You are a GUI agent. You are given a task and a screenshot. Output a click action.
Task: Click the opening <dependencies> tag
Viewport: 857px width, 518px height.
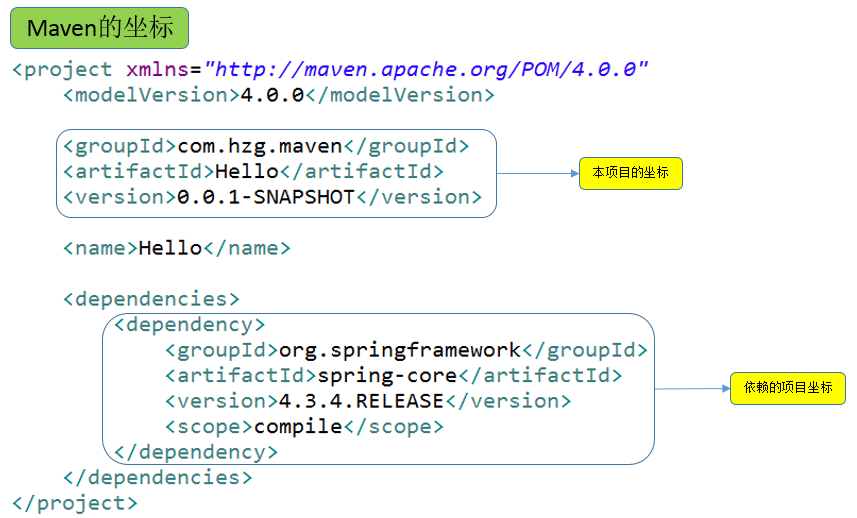click(x=151, y=299)
